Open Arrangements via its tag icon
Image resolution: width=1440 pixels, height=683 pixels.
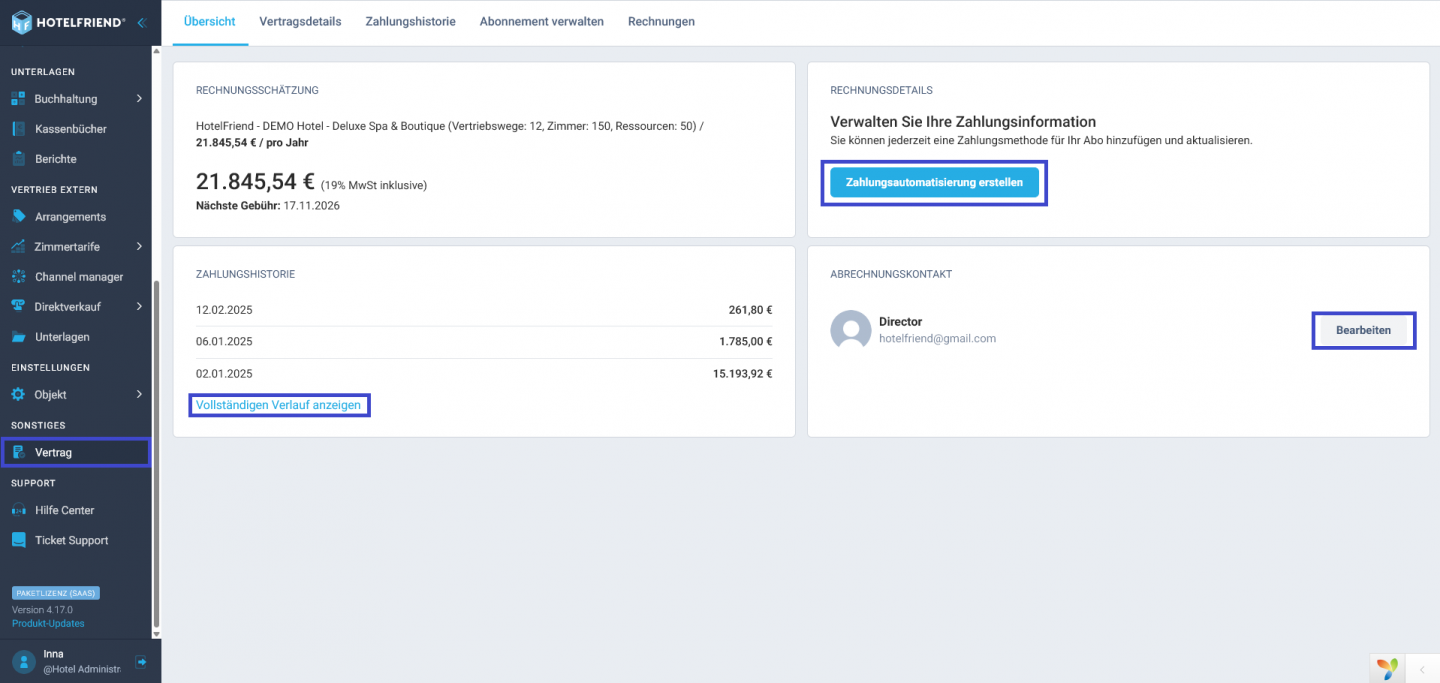18,217
